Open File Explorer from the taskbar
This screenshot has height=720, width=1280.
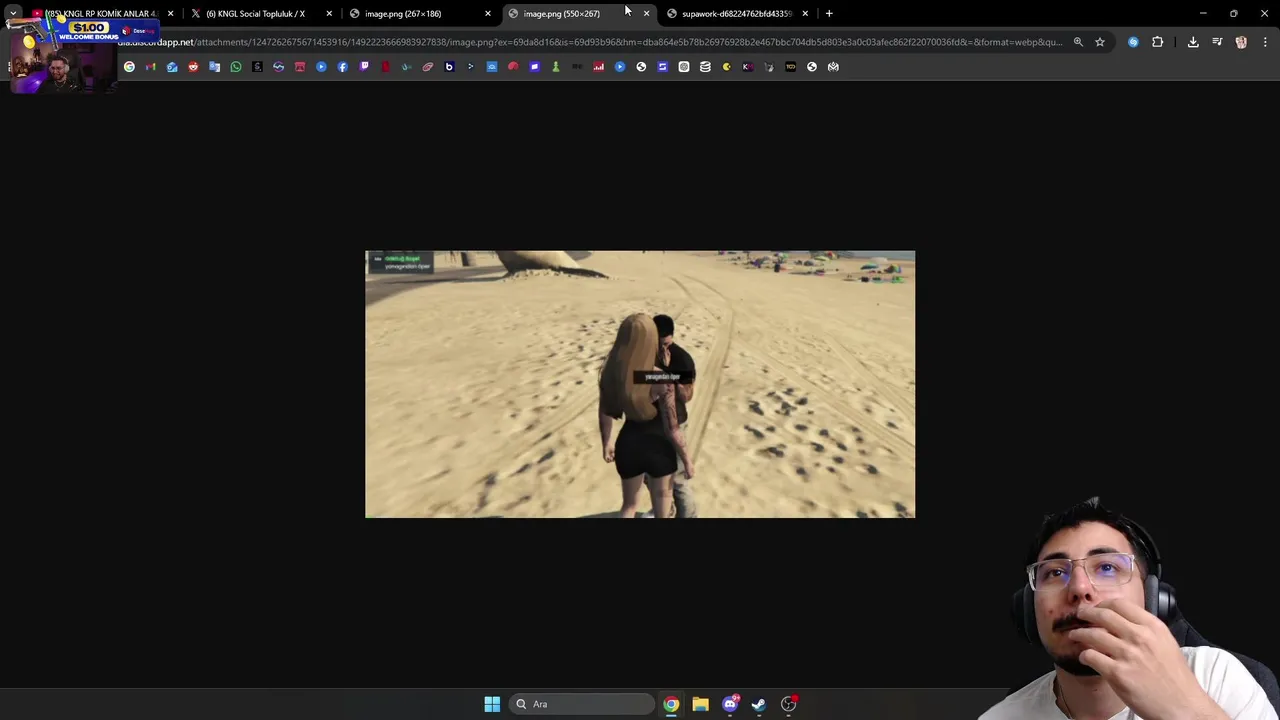pos(700,704)
